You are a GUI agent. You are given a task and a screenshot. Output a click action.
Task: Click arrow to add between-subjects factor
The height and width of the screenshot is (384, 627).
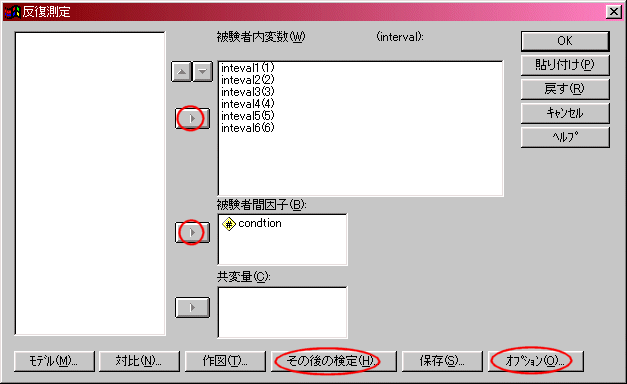192,232
